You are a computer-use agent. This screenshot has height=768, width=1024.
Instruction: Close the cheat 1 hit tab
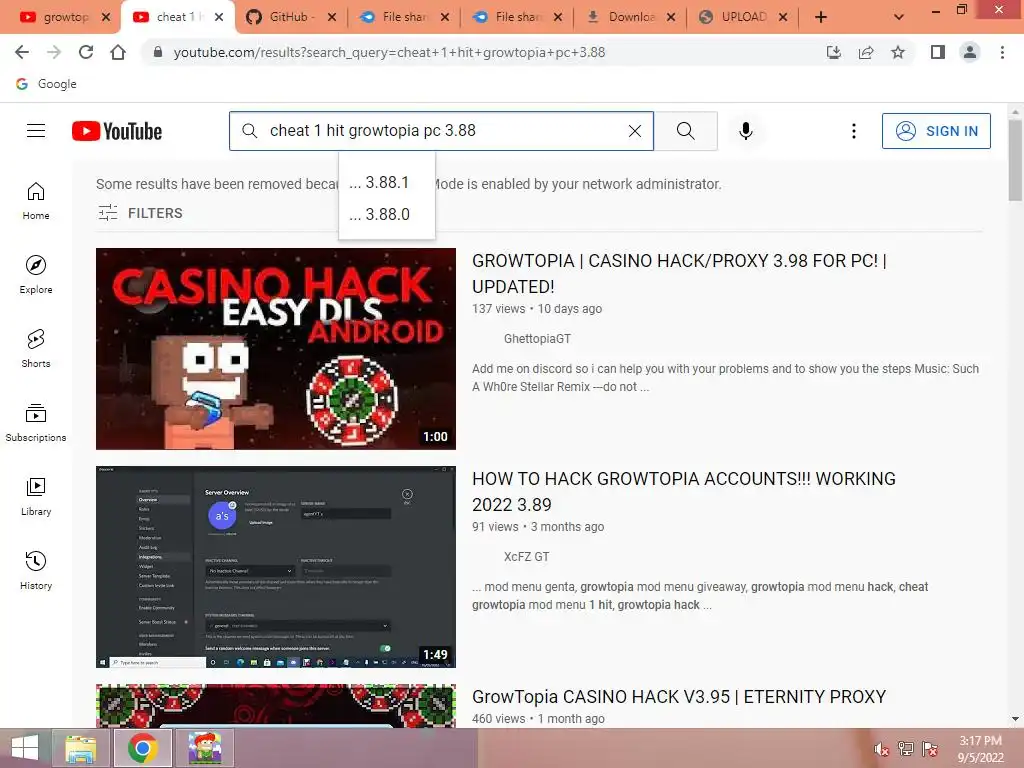pos(219,17)
